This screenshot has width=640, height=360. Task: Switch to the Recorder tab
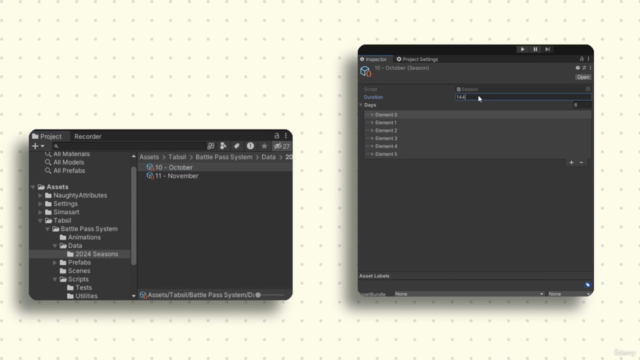click(88, 136)
